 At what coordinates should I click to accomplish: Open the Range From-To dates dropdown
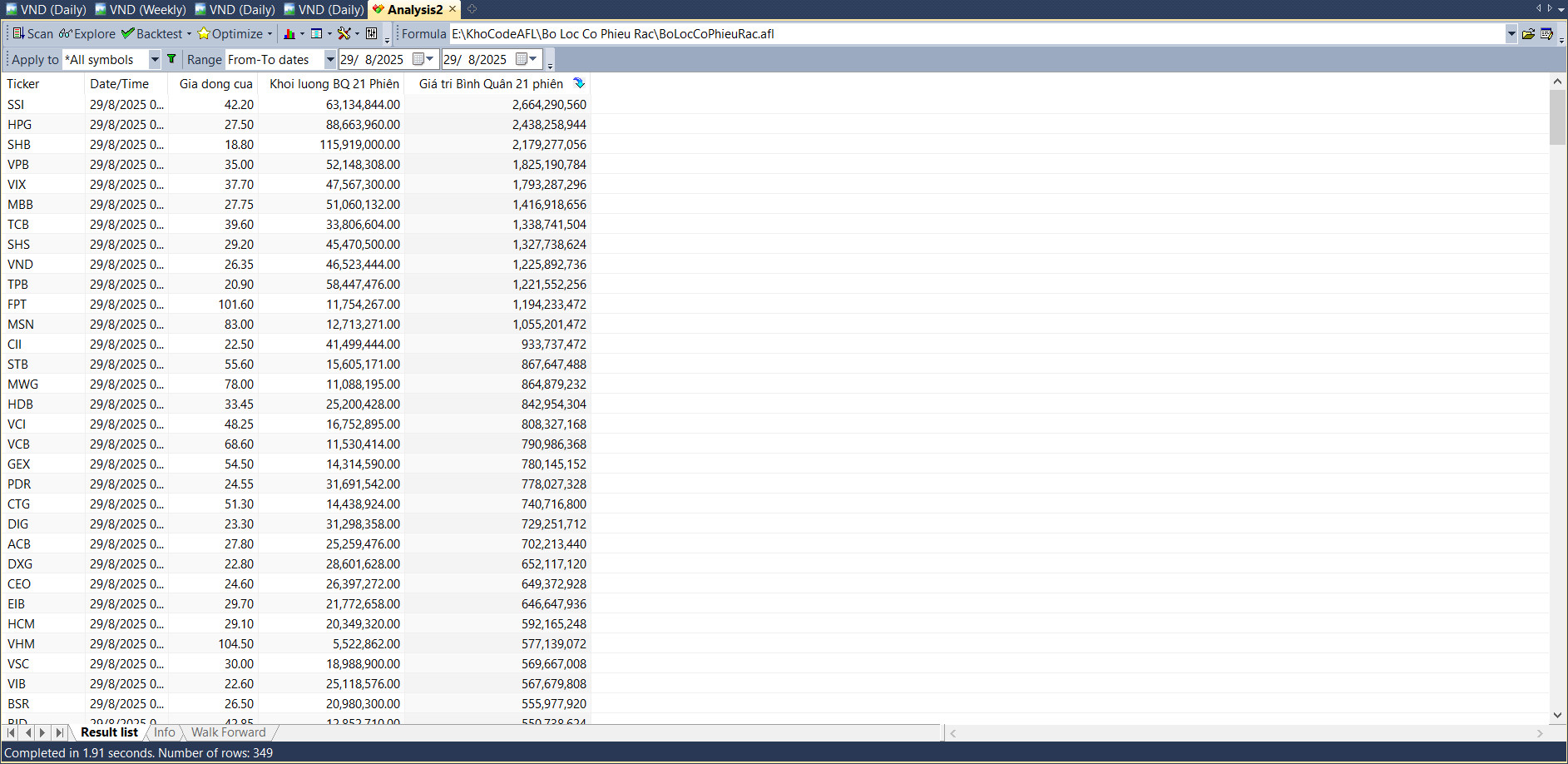click(x=329, y=59)
